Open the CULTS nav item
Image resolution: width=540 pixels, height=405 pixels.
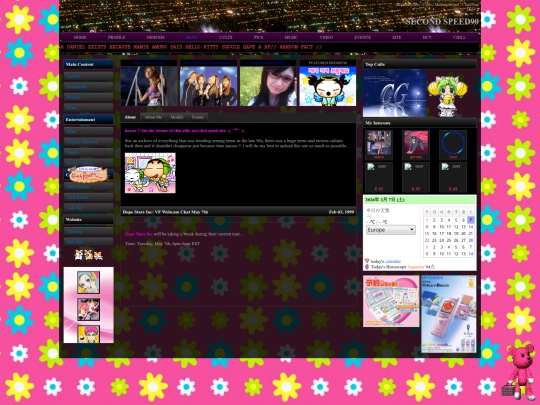tap(226, 37)
